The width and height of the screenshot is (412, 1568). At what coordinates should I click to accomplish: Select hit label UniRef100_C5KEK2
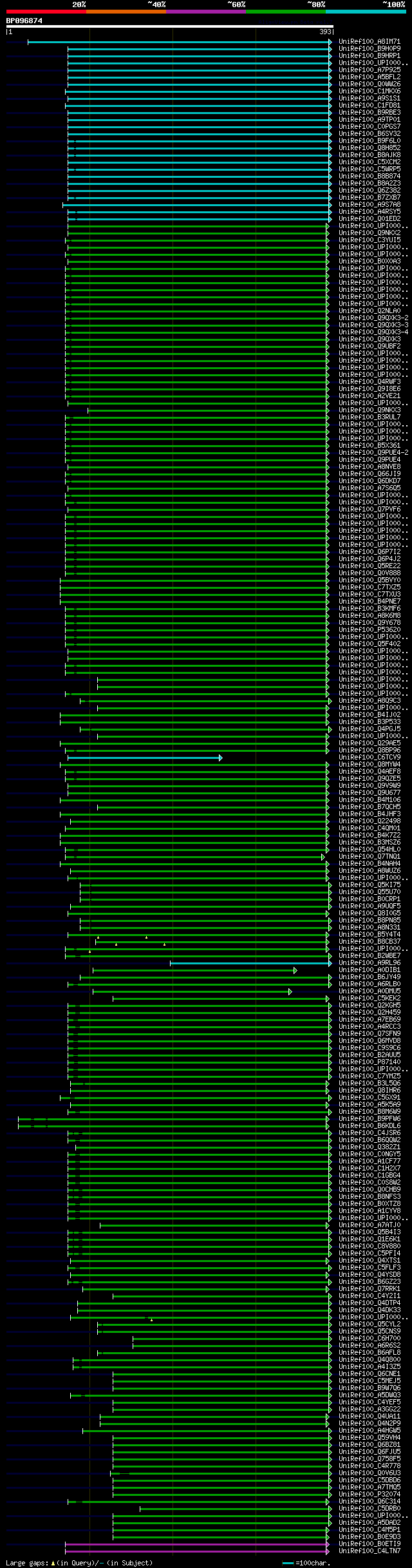point(370,999)
